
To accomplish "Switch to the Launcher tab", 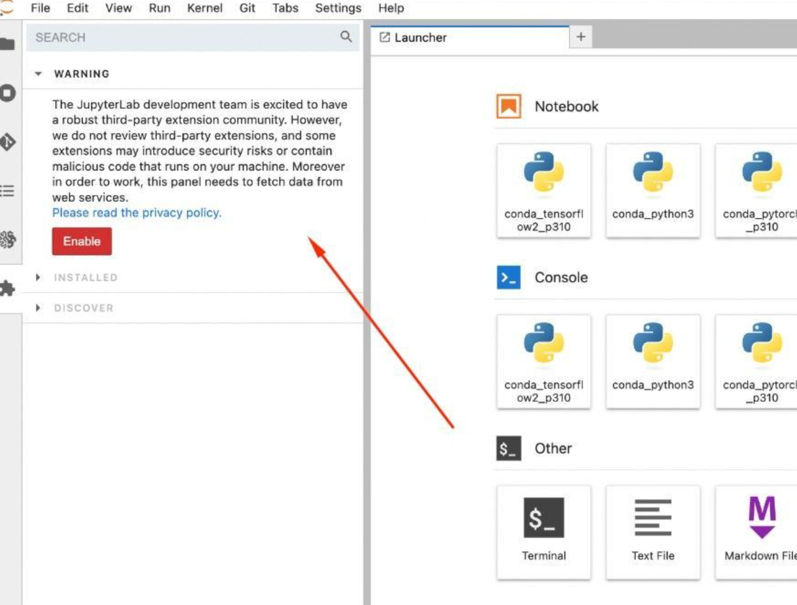I will 420,37.
